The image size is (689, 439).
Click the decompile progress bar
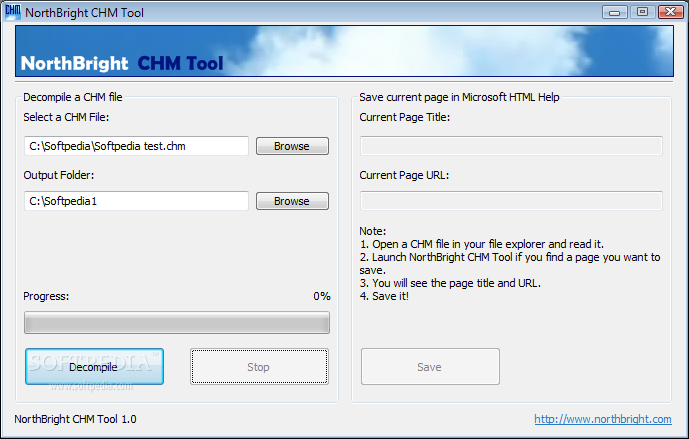click(x=177, y=323)
